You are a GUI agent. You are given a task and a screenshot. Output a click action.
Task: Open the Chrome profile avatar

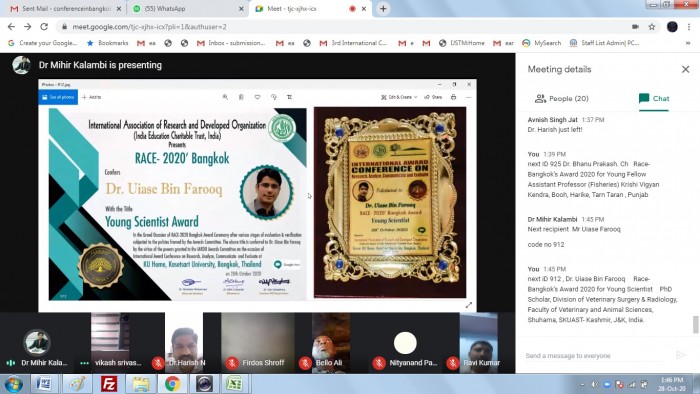pyautogui.click(x=672, y=27)
